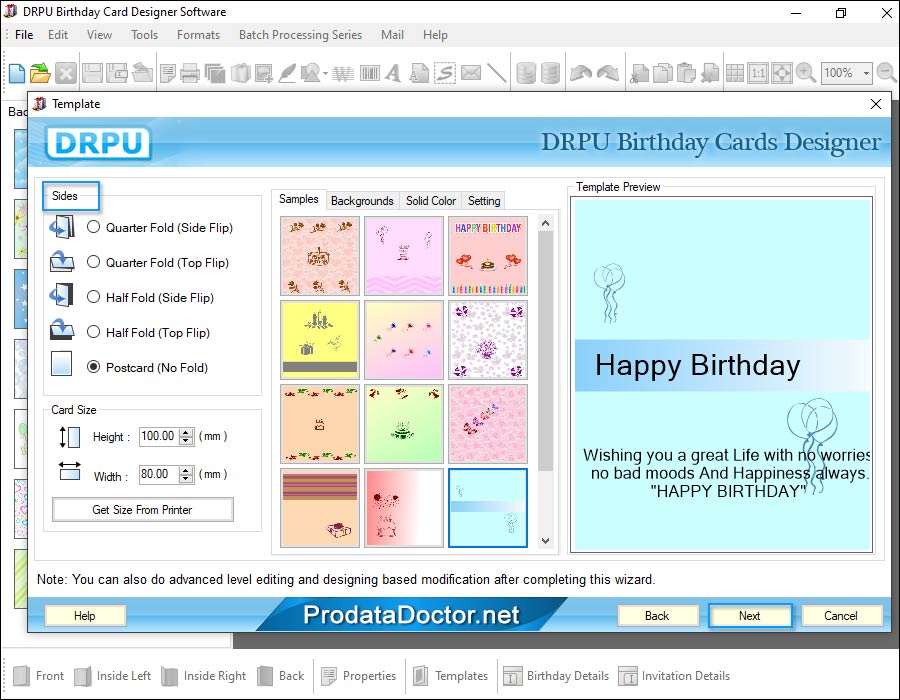Open the Formats menu
This screenshot has height=700, width=900.
click(198, 34)
